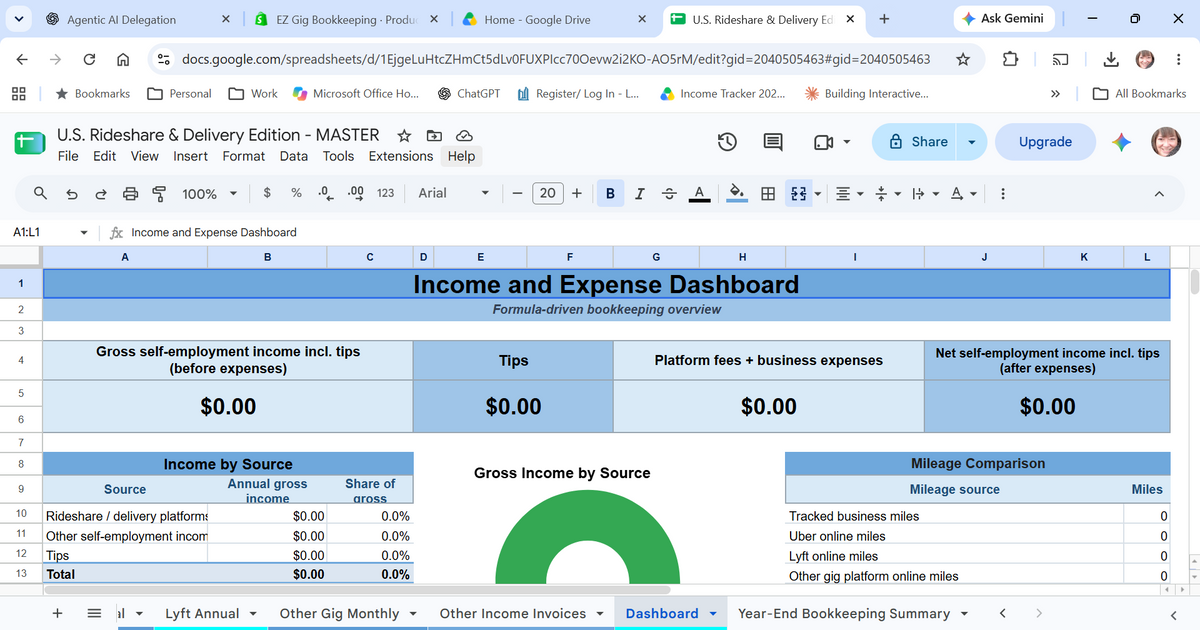The height and width of the screenshot is (630, 1200).
Task: Open the Extensions menu
Action: 401,156
